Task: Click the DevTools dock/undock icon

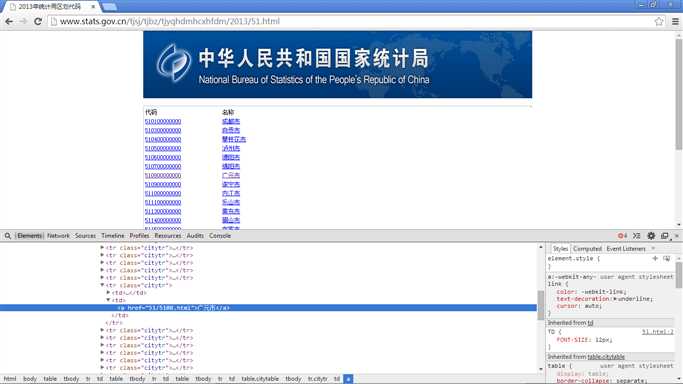Action: pyautogui.click(x=664, y=236)
